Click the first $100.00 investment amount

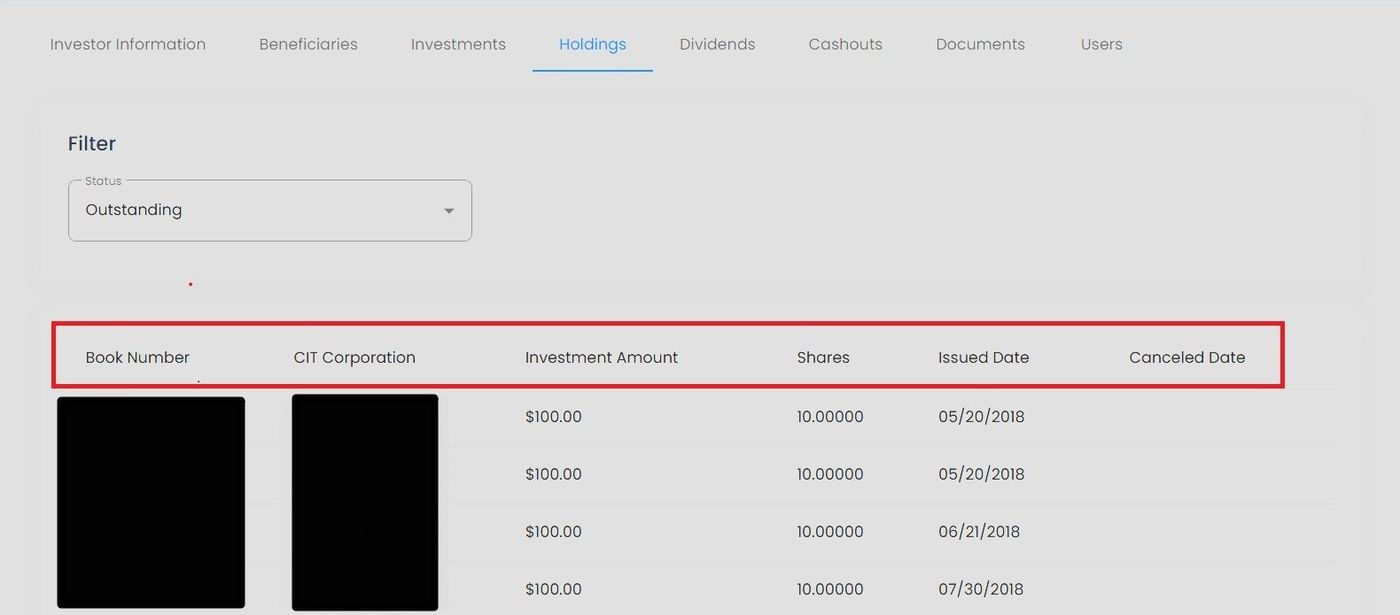(553, 417)
